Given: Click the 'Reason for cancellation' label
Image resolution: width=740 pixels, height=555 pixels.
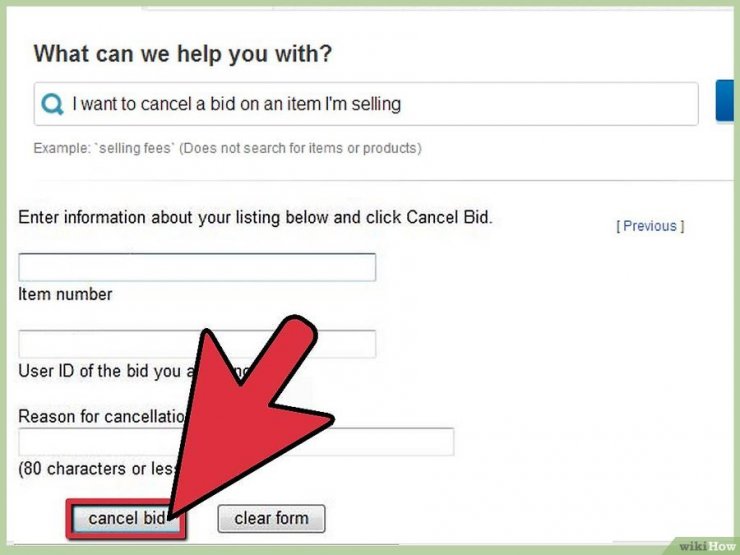Looking at the screenshot, I should coord(101,416).
